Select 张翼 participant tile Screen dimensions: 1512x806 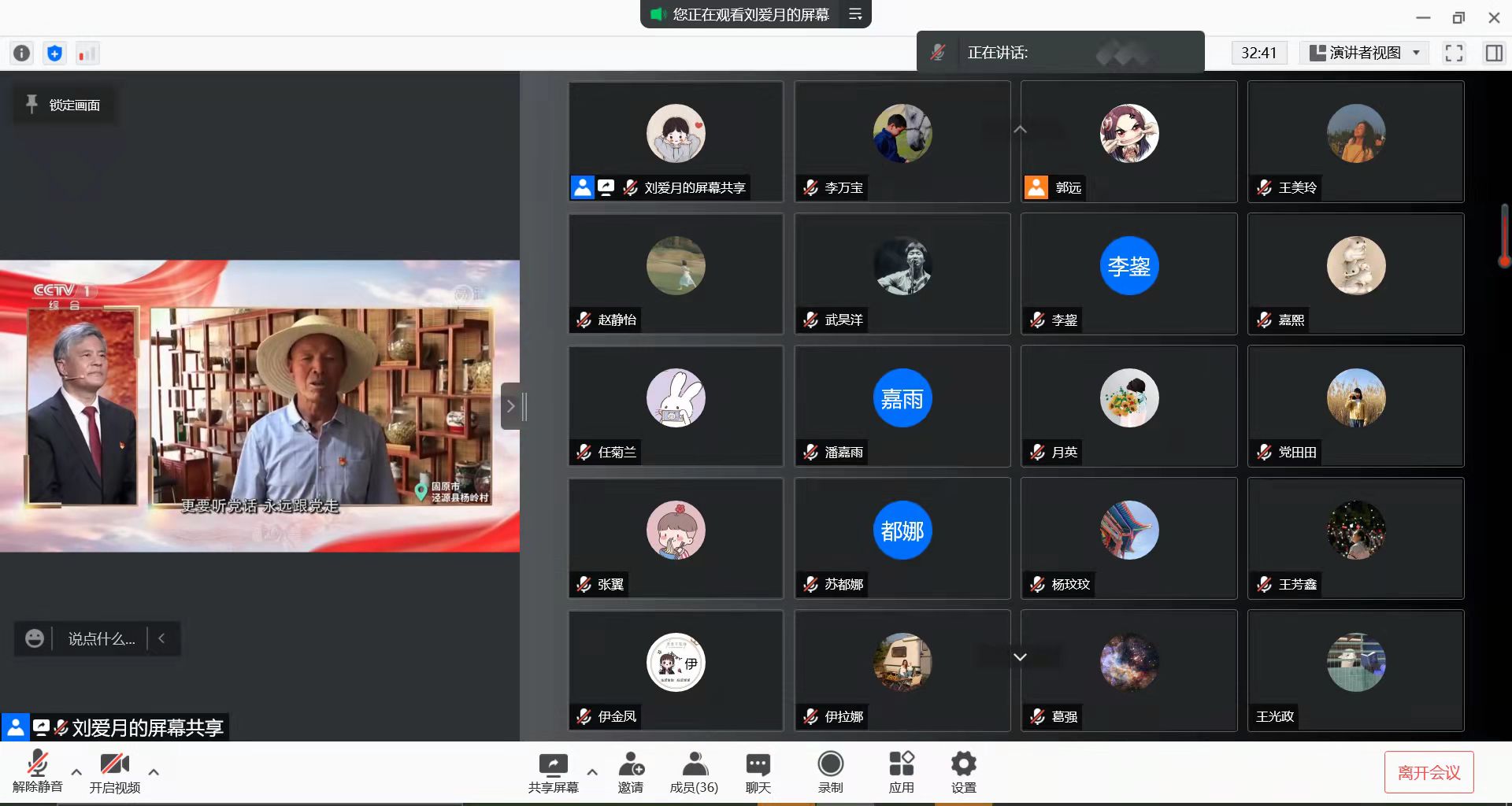(x=676, y=538)
